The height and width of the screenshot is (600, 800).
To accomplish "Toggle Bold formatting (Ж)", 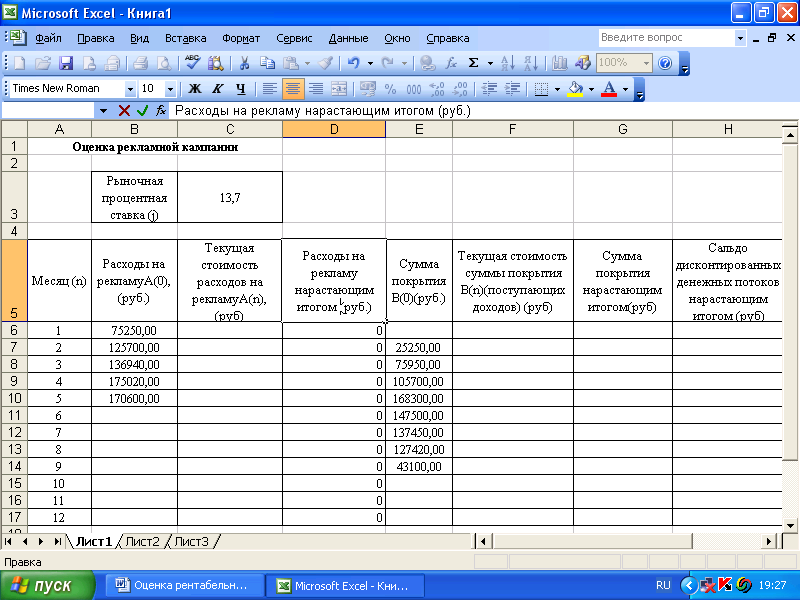I will [x=194, y=89].
